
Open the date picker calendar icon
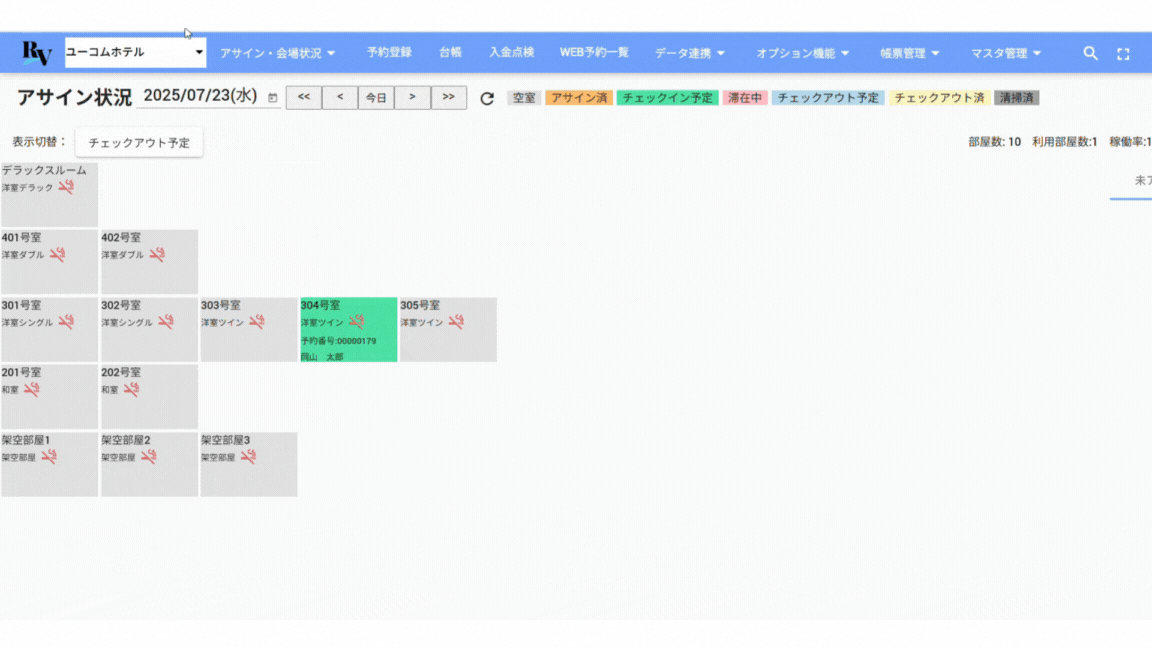point(273,98)
